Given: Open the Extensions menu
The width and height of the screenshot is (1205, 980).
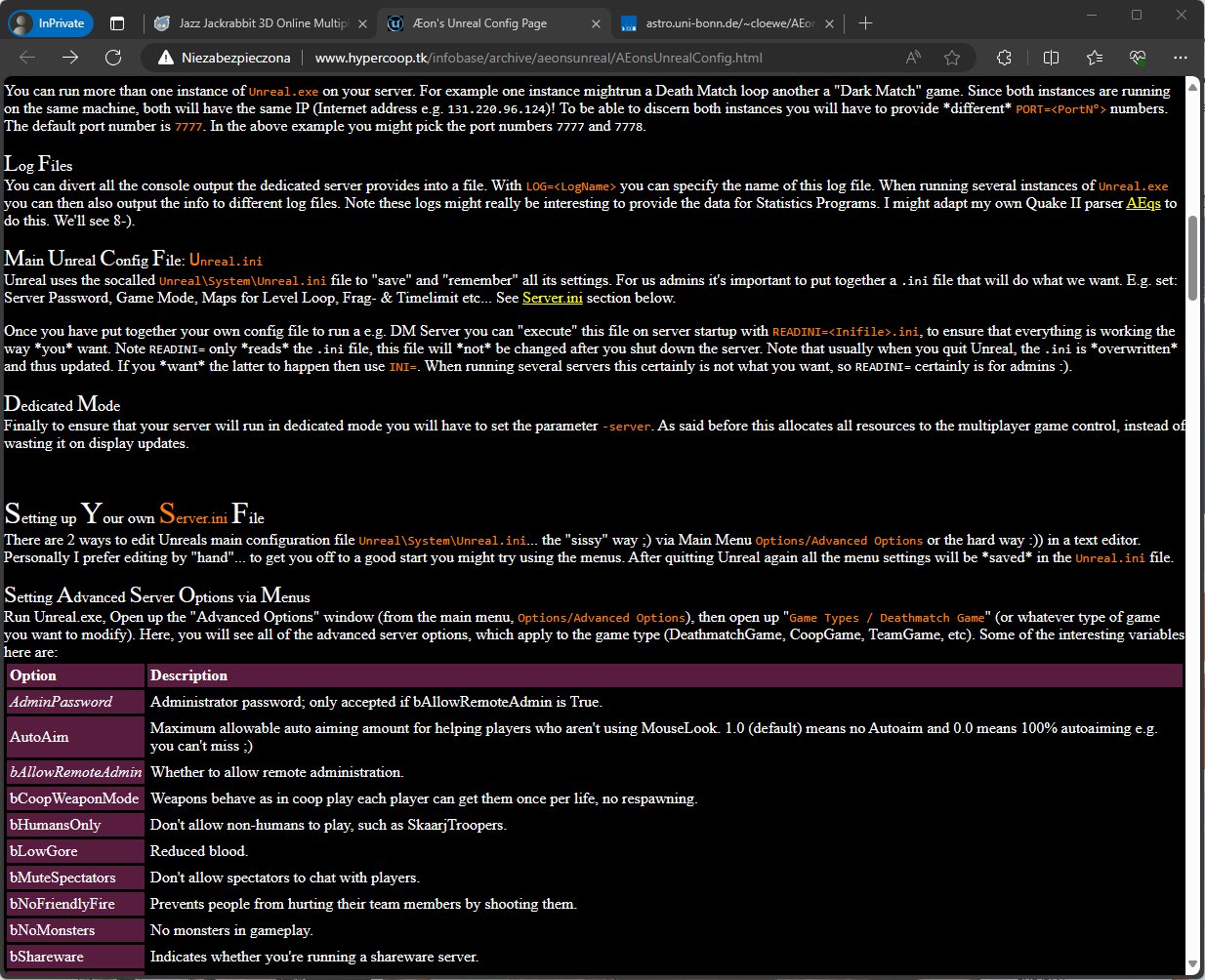Looking at the screenshot, I should pyautogui.click(x=1004, y=58).
